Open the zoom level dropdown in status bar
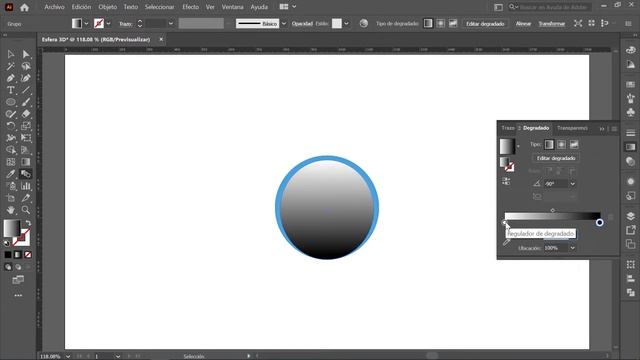Screen dimensions: 640x360 click(68, 356)
